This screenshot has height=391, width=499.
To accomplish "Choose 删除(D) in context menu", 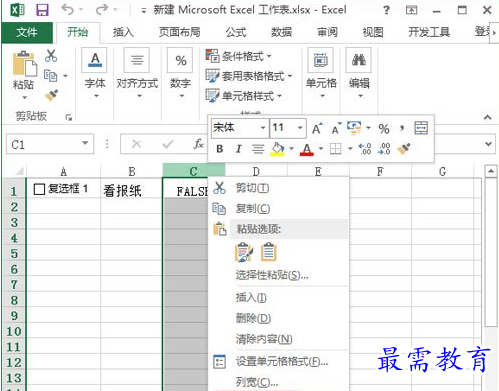I will point(279,318).
